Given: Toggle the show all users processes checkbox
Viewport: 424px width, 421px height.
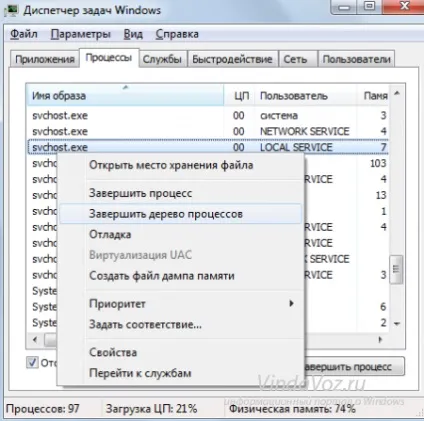Looking at the screenshot, I should (32, 362).
